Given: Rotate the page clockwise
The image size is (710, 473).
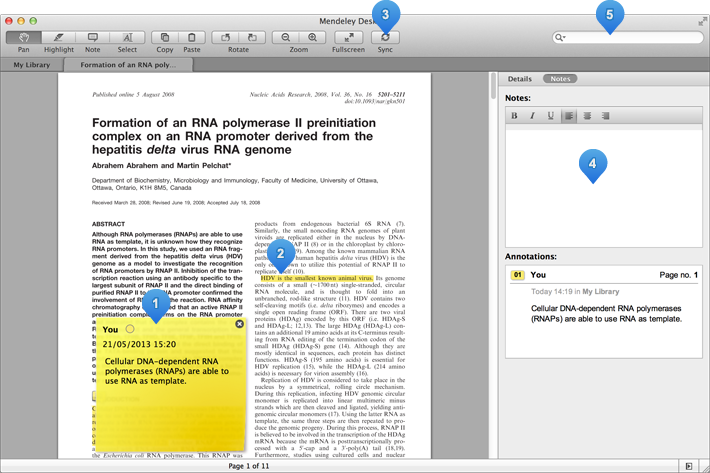Looking at the screenshot, I should (252, 38).
